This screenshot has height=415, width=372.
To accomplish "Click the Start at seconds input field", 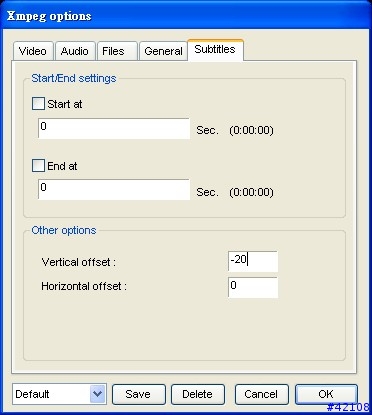I will (114, 128).
